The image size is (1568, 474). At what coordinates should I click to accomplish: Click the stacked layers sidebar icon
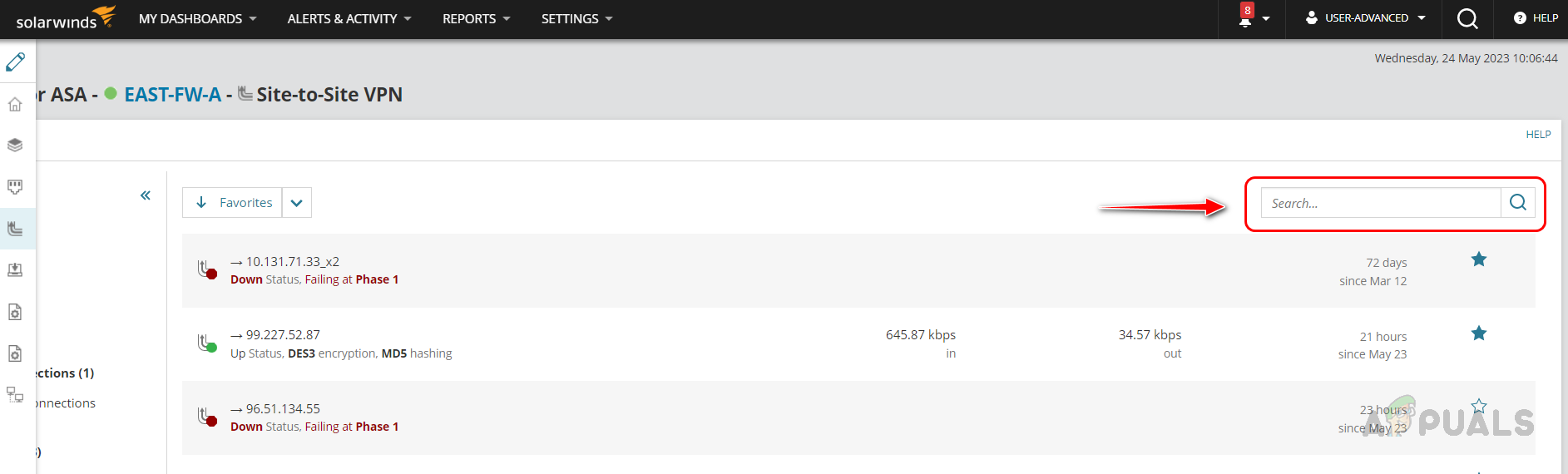click(15, 145)
